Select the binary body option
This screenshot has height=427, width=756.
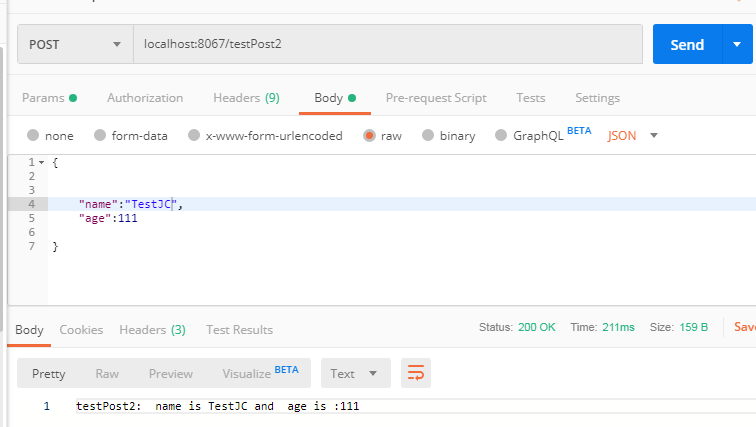point(448,135)
